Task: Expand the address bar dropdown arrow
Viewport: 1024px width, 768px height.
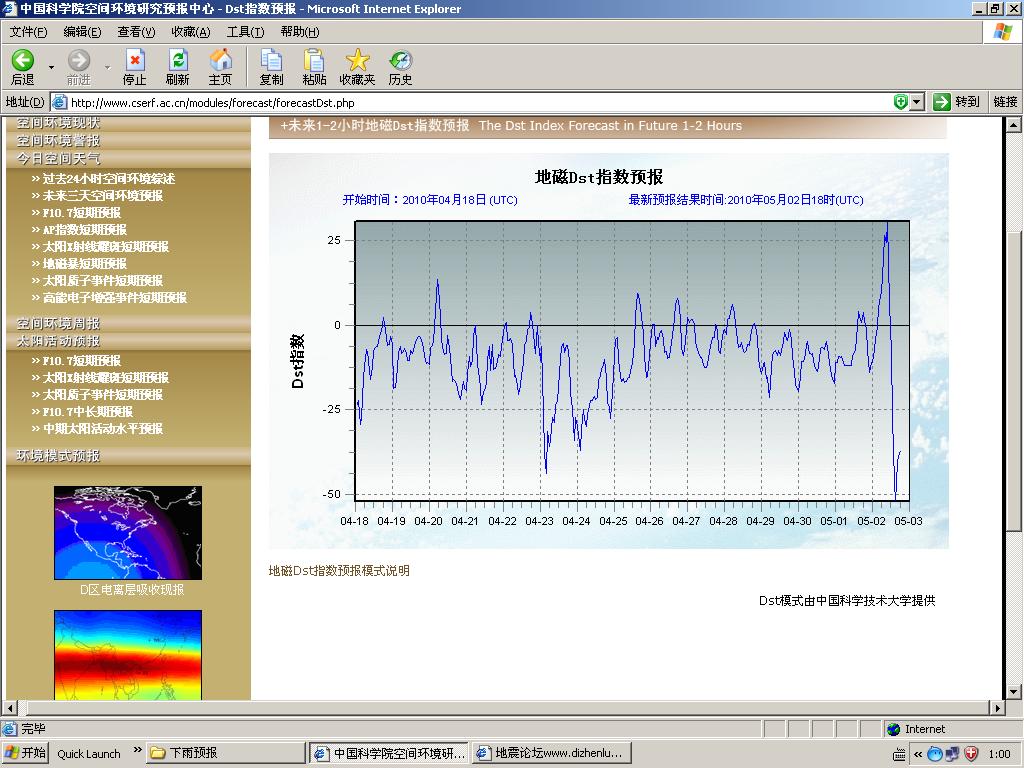Action: point(917,102)
